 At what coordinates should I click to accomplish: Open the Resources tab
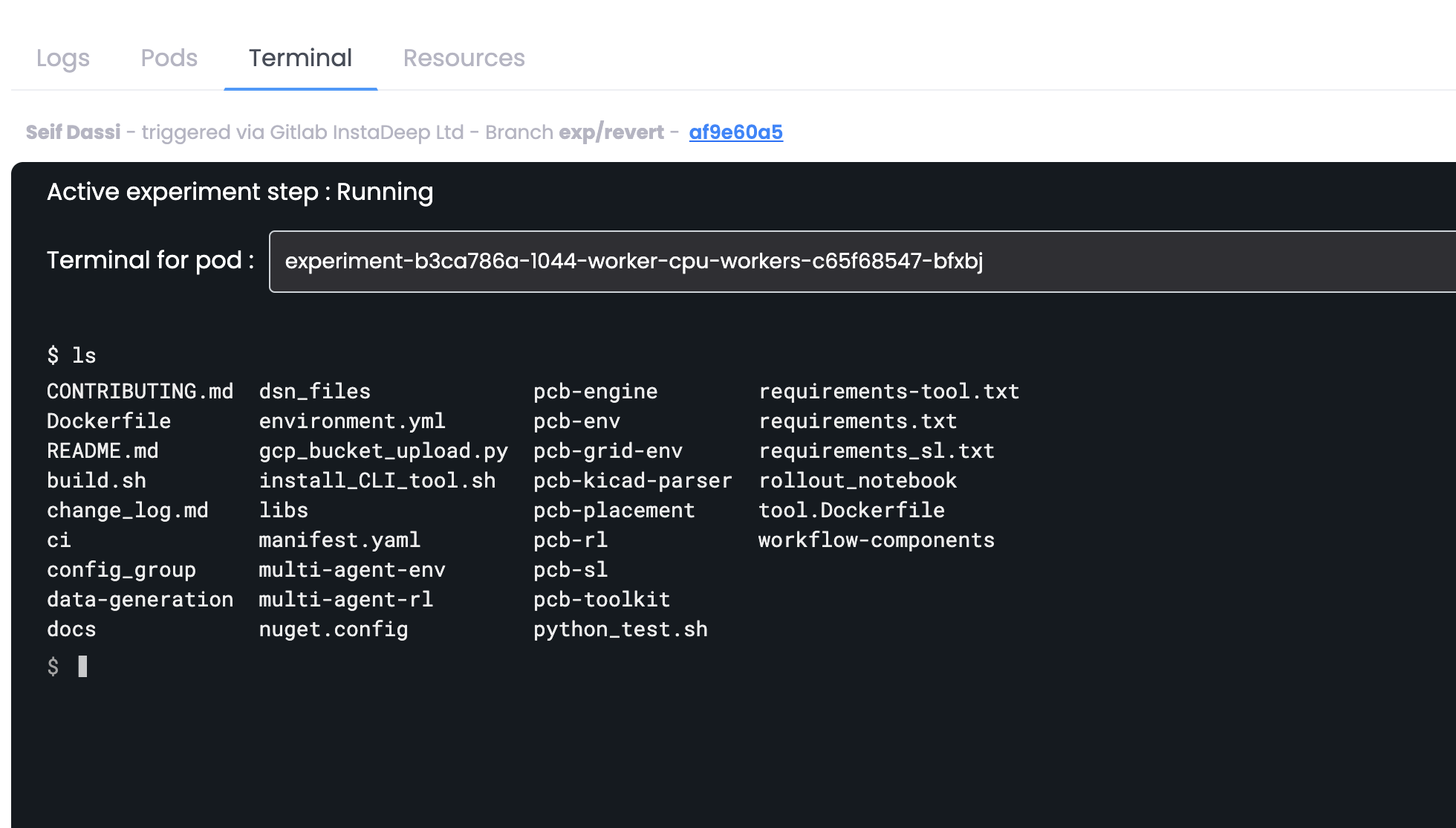tap(464, 58)
